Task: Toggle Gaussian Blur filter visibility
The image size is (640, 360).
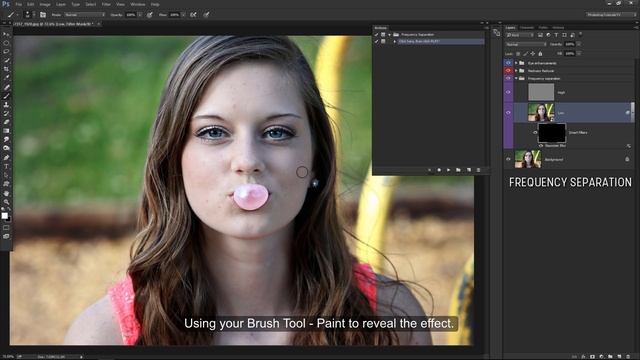Action: pyautogui.click(x=541, y=146)
